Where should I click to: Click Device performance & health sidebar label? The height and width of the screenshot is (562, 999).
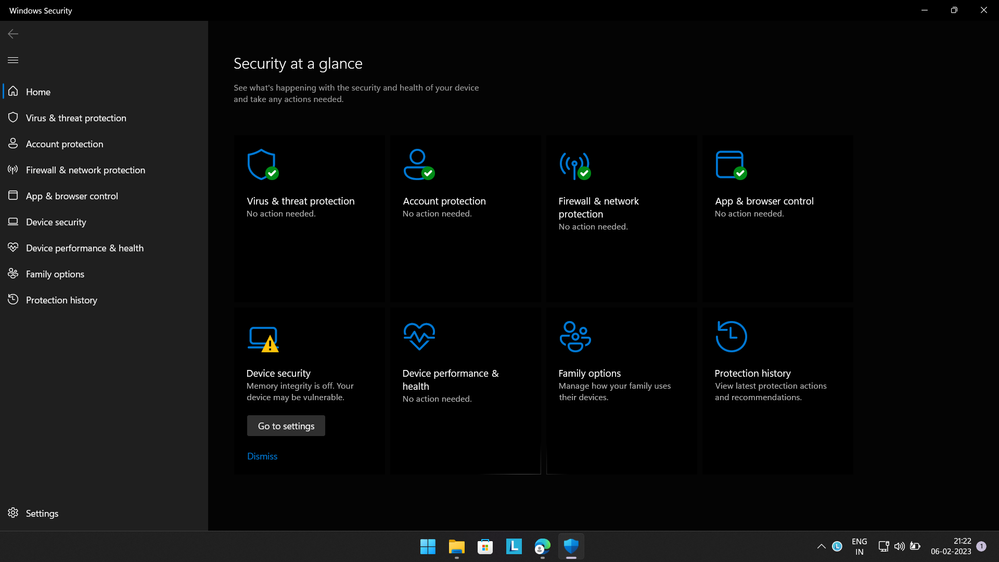point(85,249)
